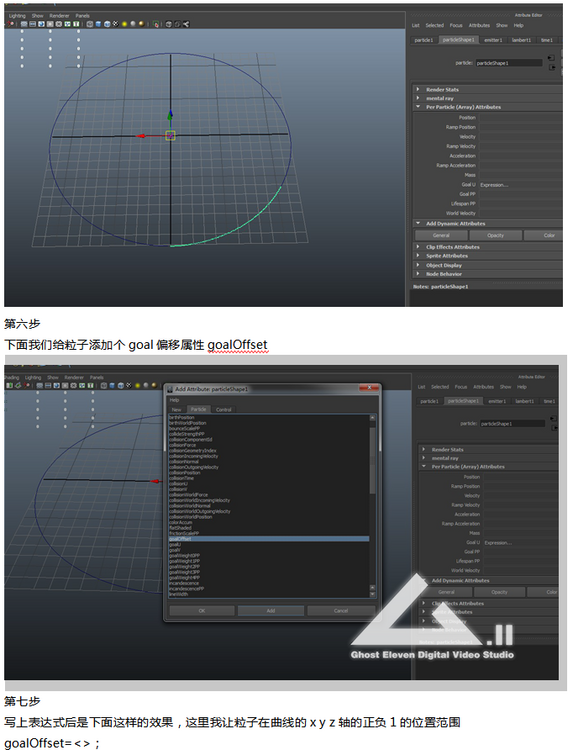Open Help menu in Add Attribute dialog
The height and width of the screenshot is (750, 573).
pos(175,400)
